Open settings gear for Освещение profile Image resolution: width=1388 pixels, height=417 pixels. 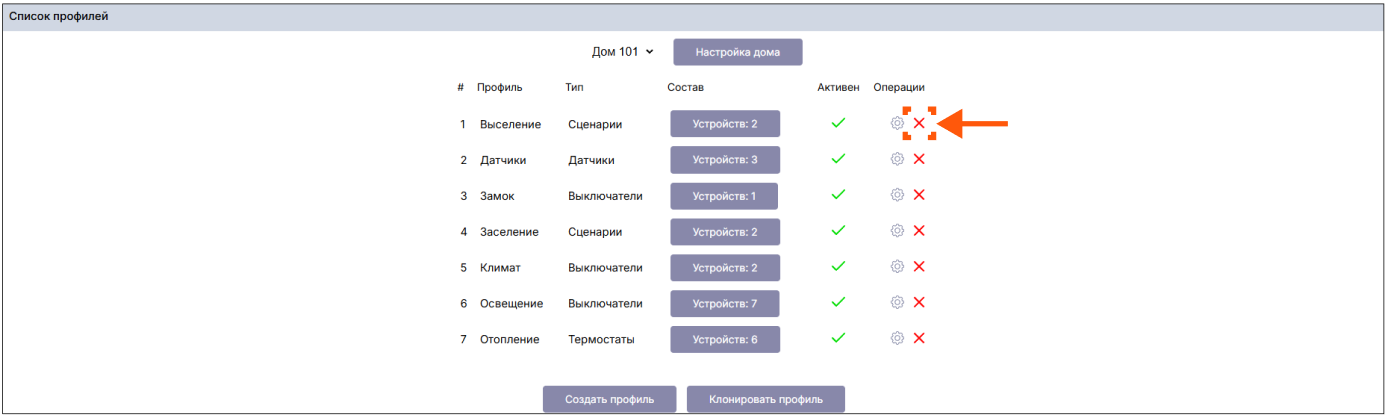click(897, 302)
